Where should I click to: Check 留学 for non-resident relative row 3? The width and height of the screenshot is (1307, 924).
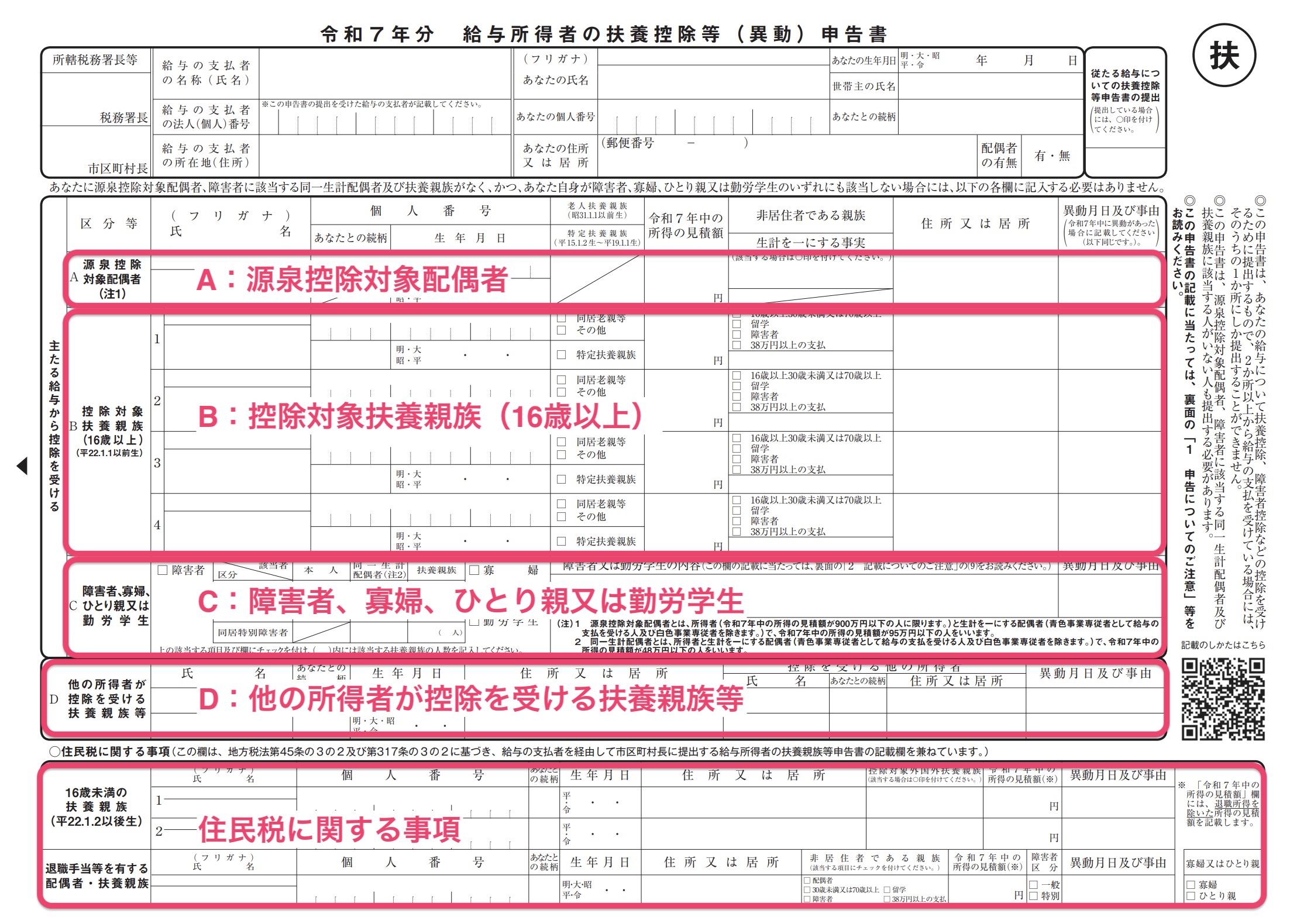pos(737,449)
